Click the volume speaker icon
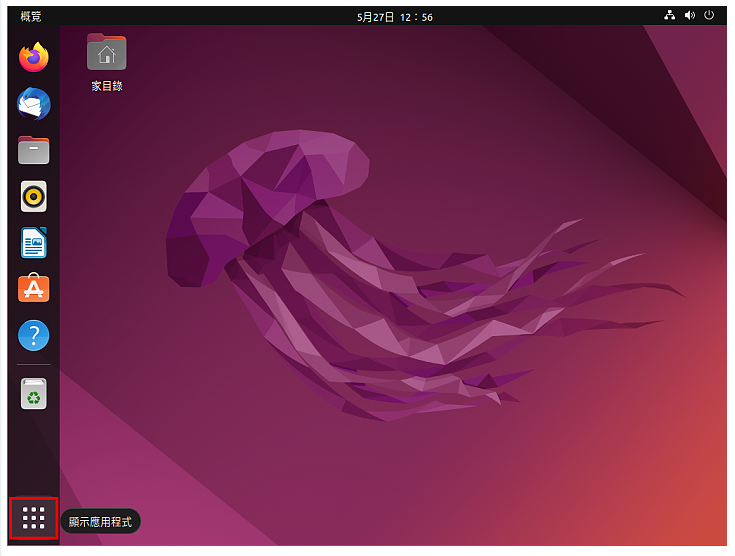735x556 pixels. tap(690, 15)
